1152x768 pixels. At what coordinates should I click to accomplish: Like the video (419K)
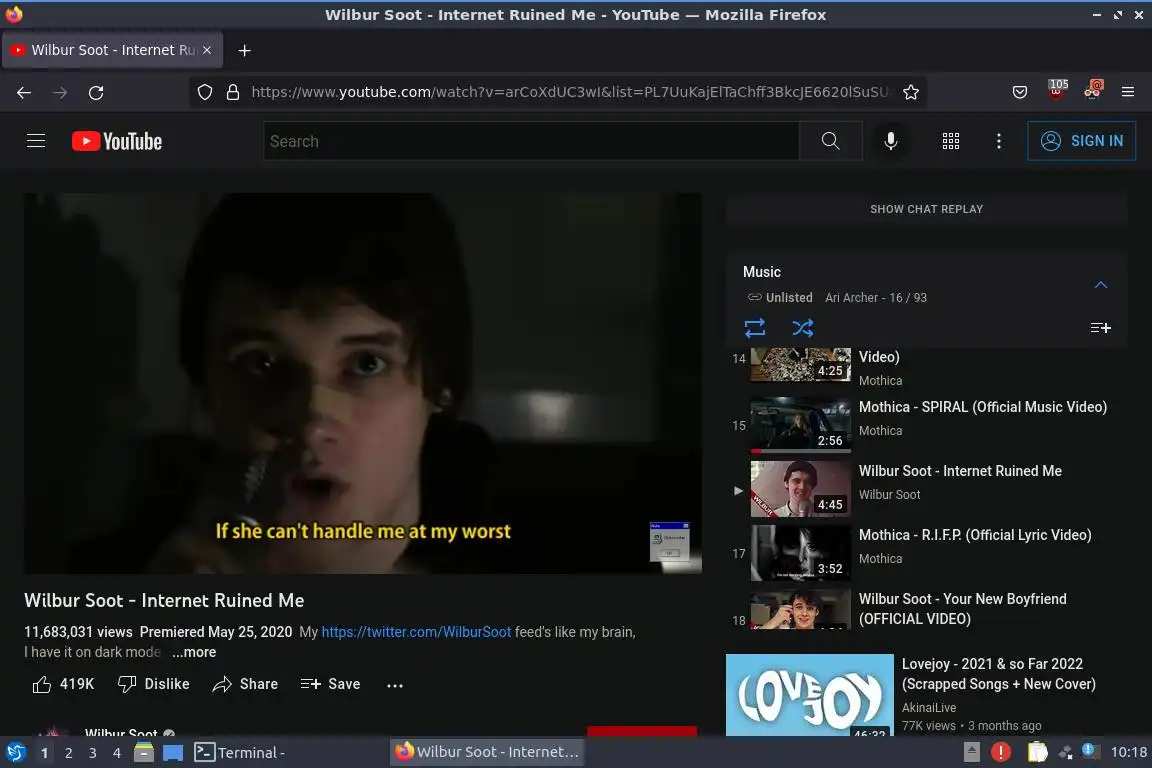point(63,684)
